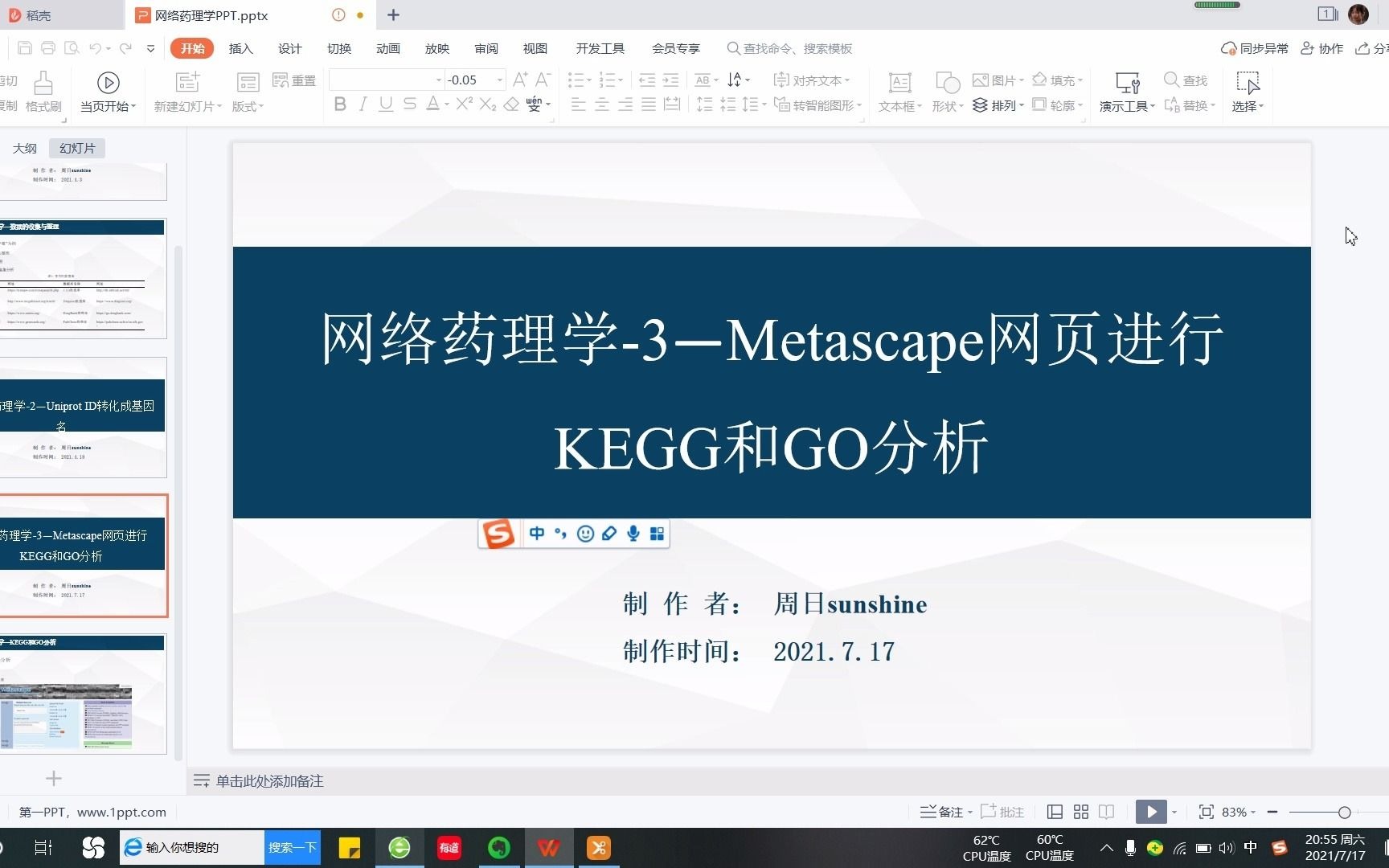This screenshot has width=1389, height=868.
Task: Open WPS Office from the taskbar
Action: [549, 848]
